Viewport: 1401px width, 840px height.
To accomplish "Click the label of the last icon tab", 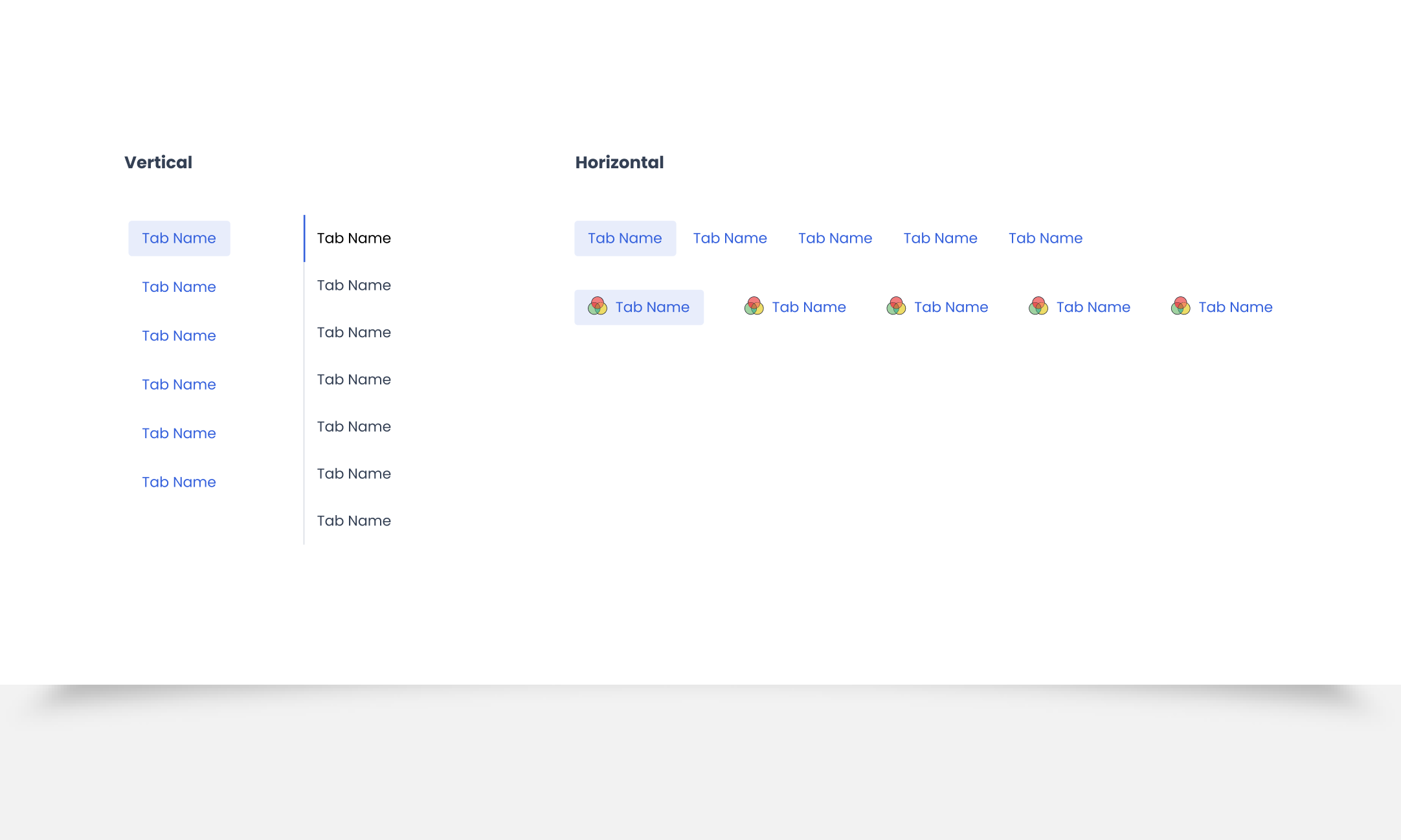I will click(x=1235, y=307).
